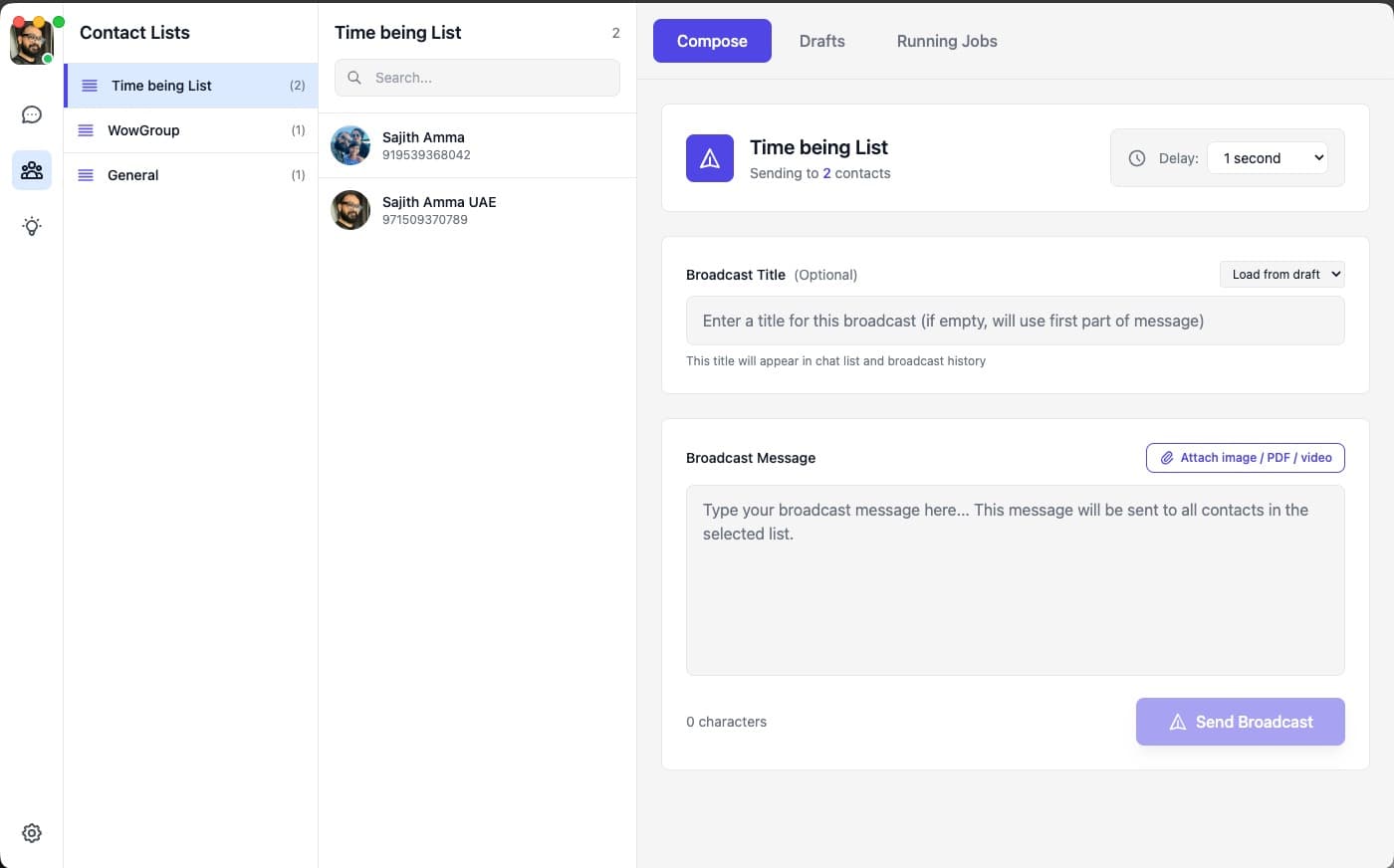Open the Running Jobs tab
This screenshot has width=1394, height=868.
[946, 41]
